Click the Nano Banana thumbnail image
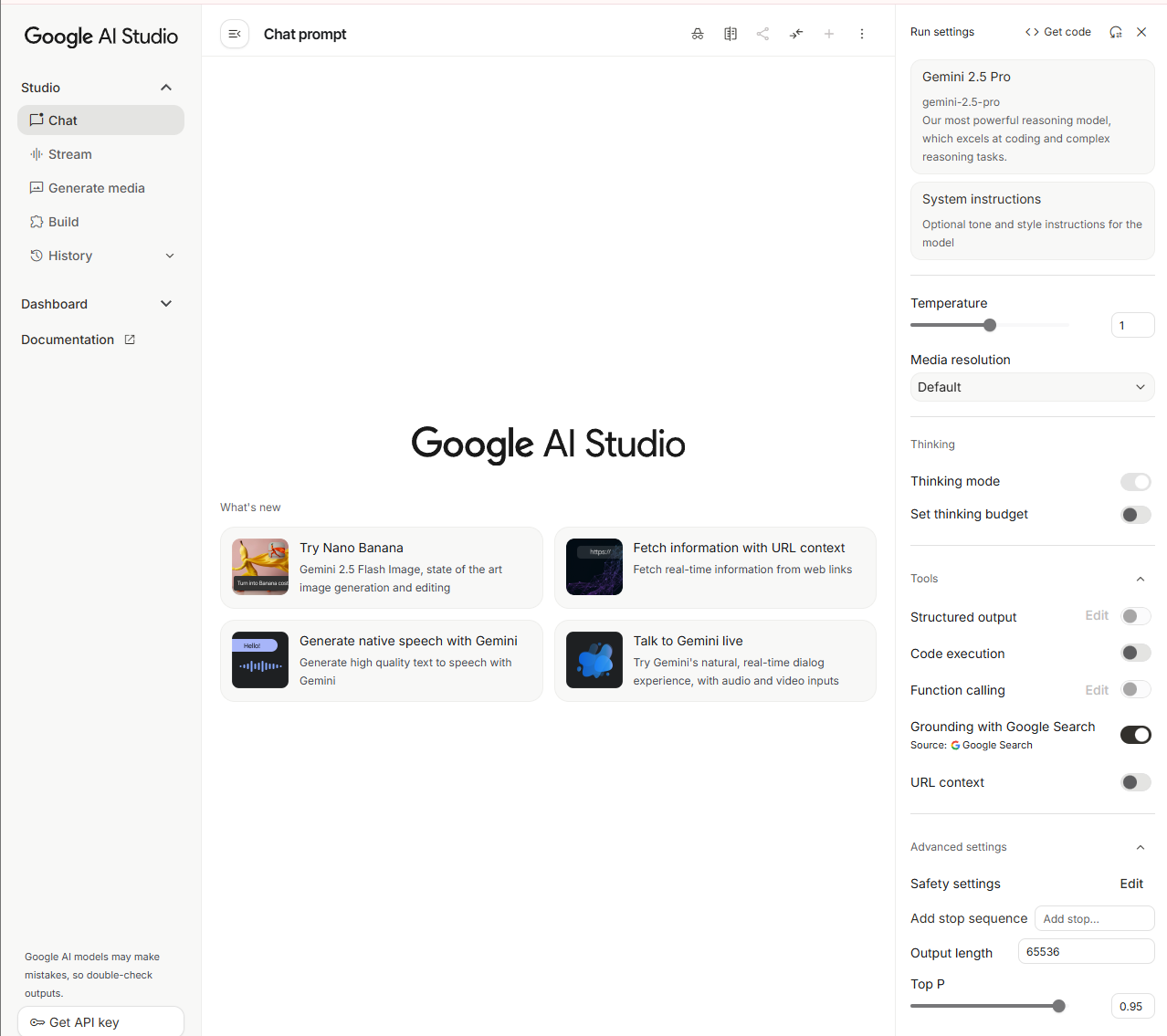This screenshot has height=1036, width=1167. point(260,567)
